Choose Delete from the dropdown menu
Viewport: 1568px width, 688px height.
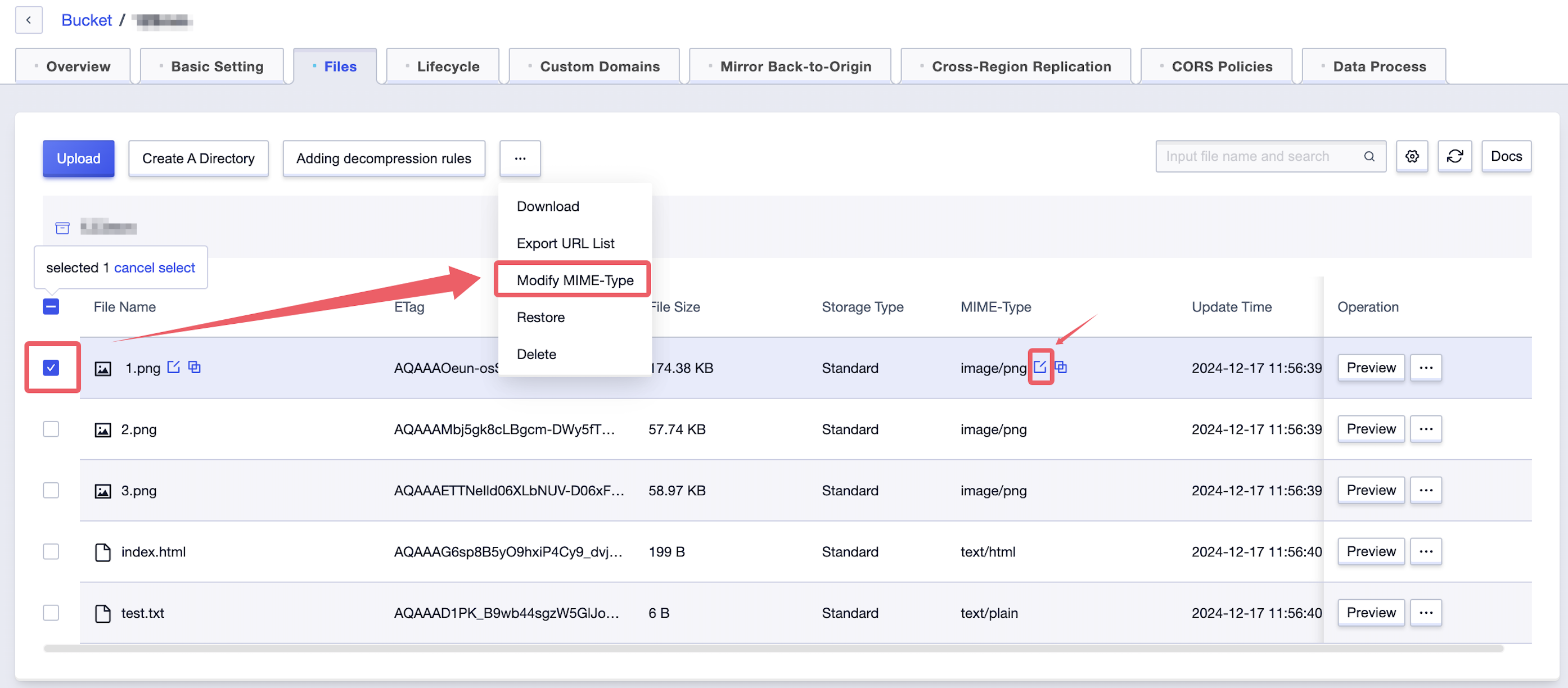tap(575, 354)
